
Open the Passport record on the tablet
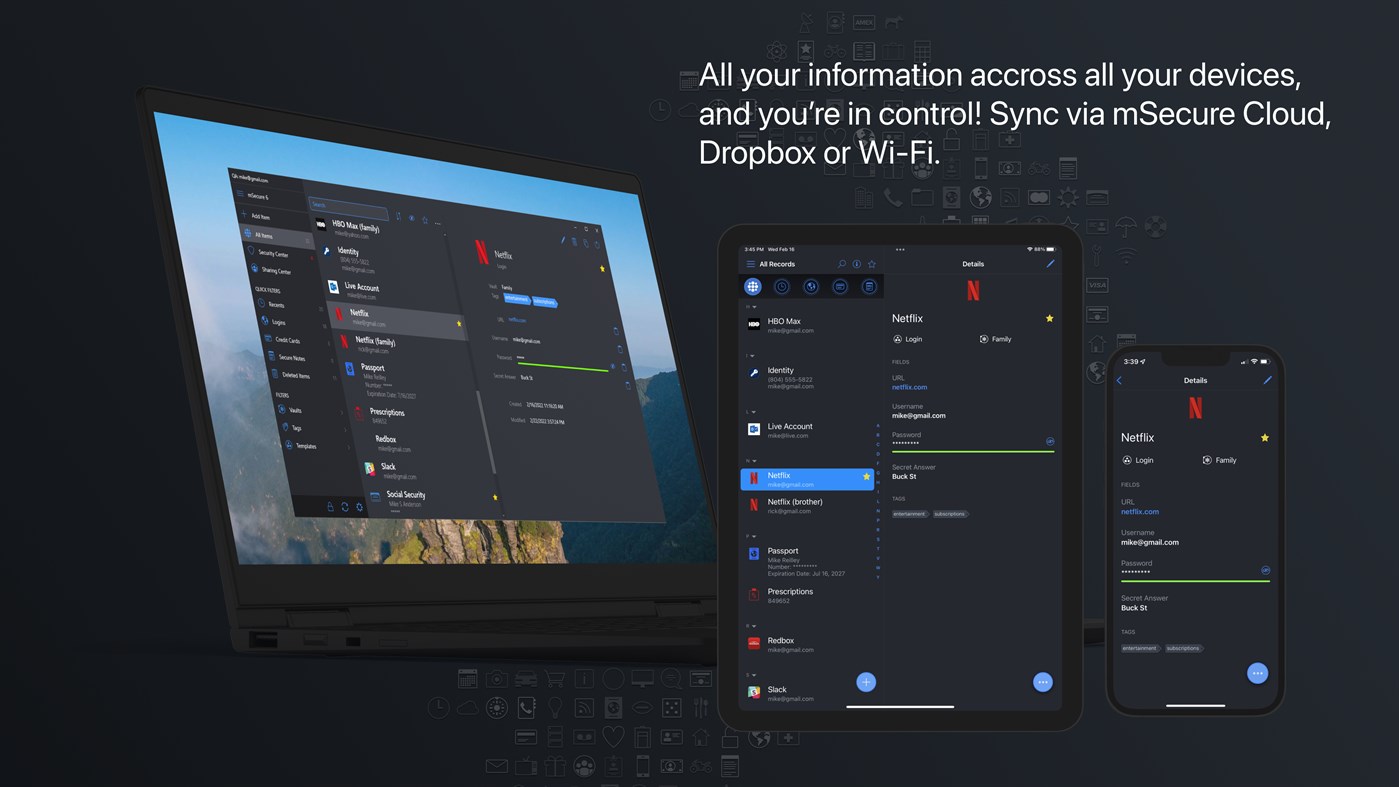(x=808, y=562)
